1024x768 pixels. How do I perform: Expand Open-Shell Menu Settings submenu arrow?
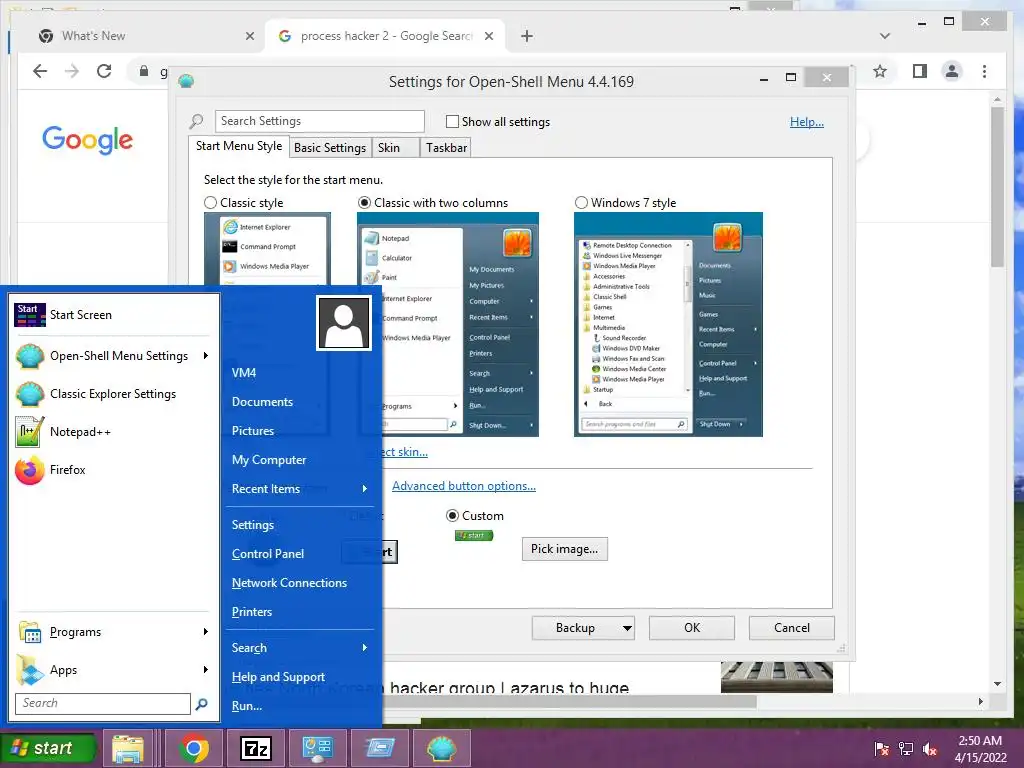(206, 356)
